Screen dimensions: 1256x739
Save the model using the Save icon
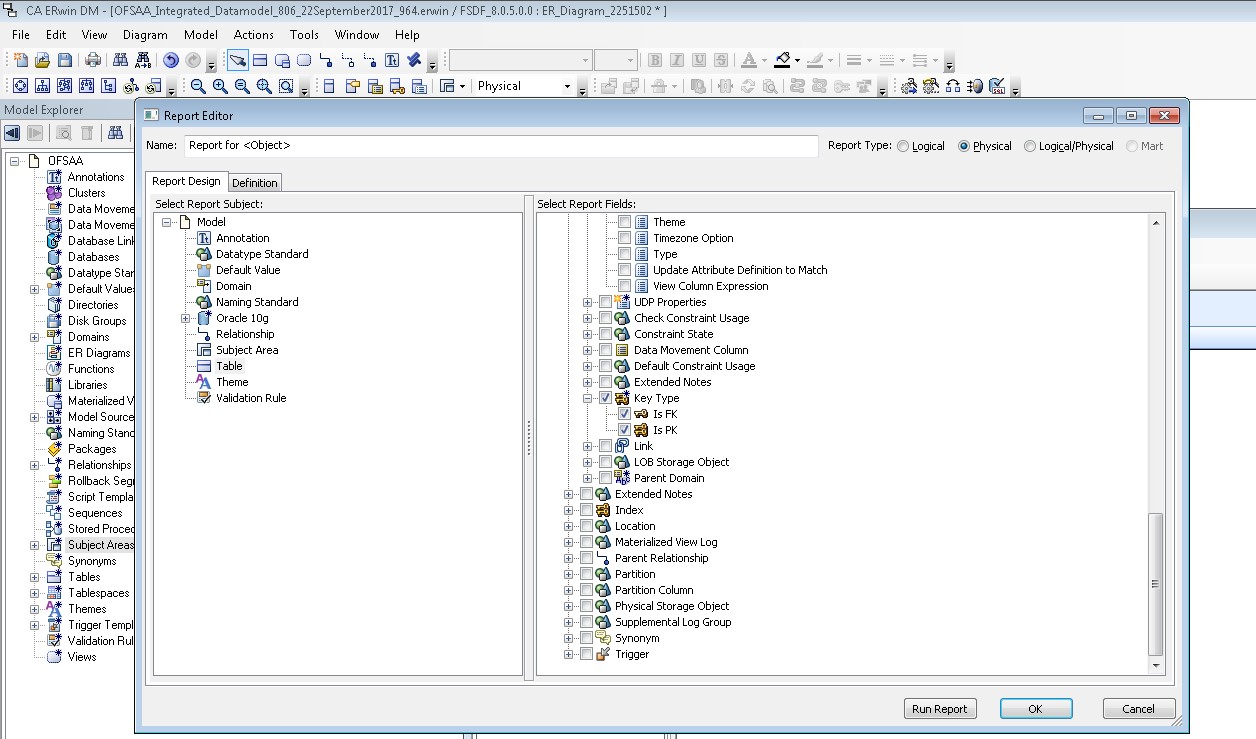[66, 60]
